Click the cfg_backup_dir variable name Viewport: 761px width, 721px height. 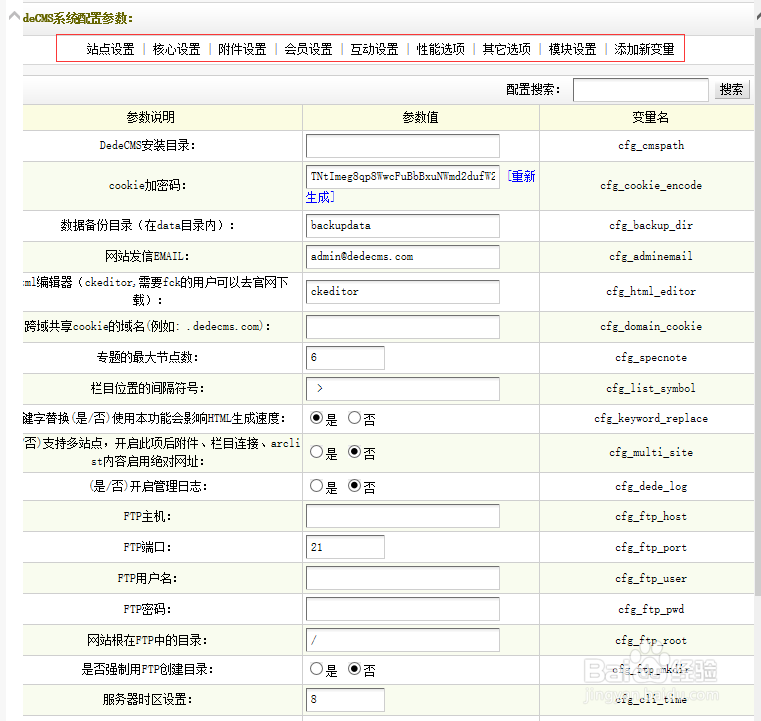651,226
